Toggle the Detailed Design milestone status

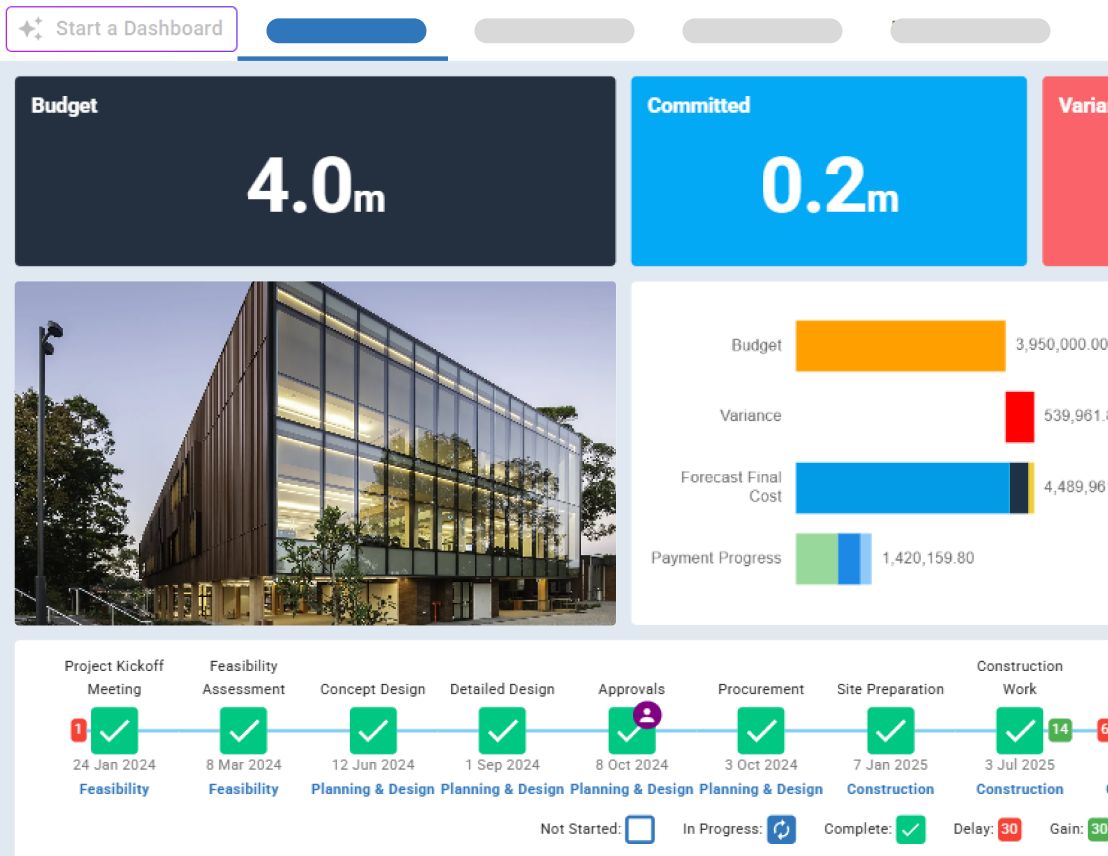click(502, 730)
